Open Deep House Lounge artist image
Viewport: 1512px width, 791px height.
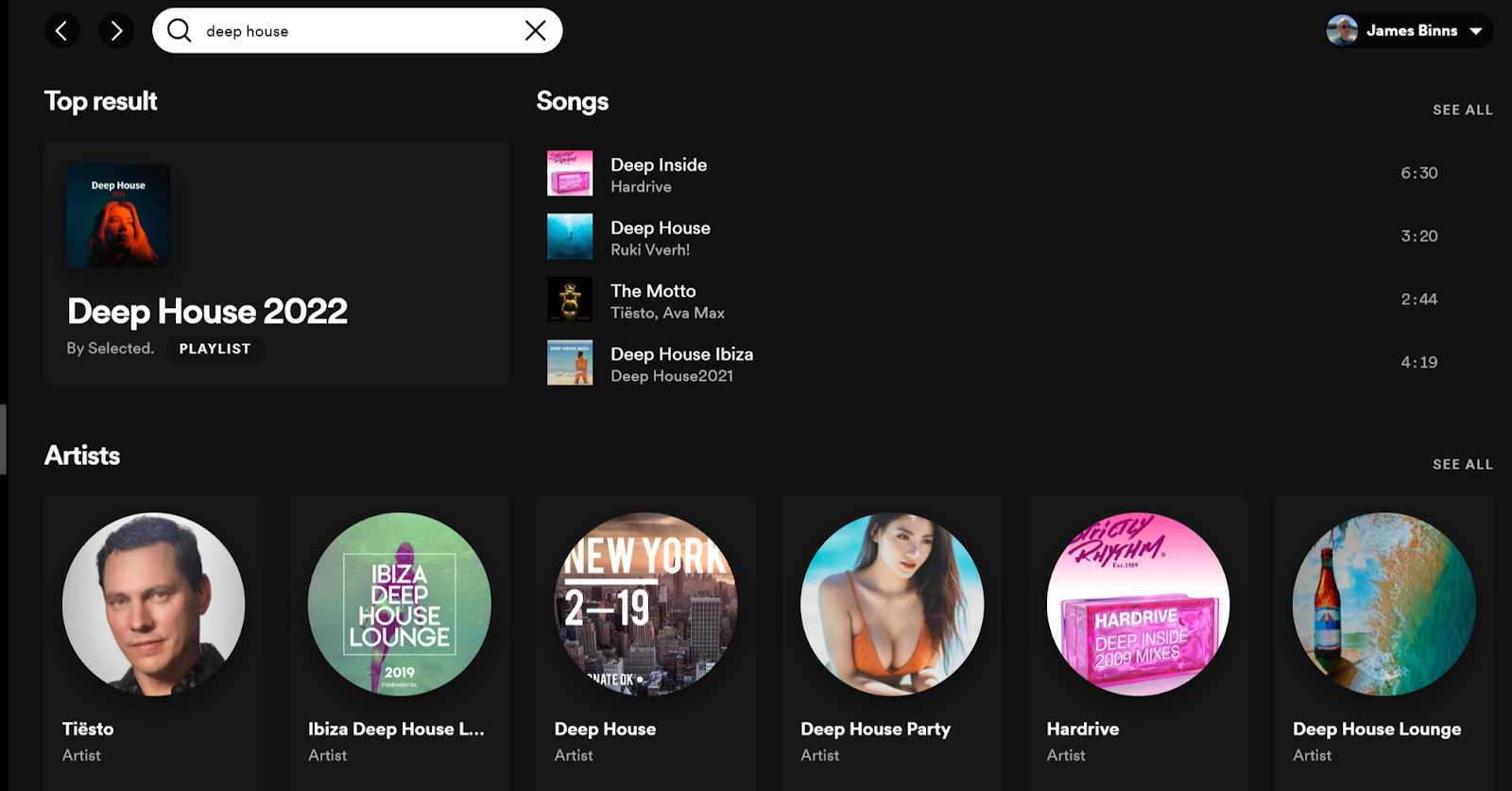(x=1384, y=604)
